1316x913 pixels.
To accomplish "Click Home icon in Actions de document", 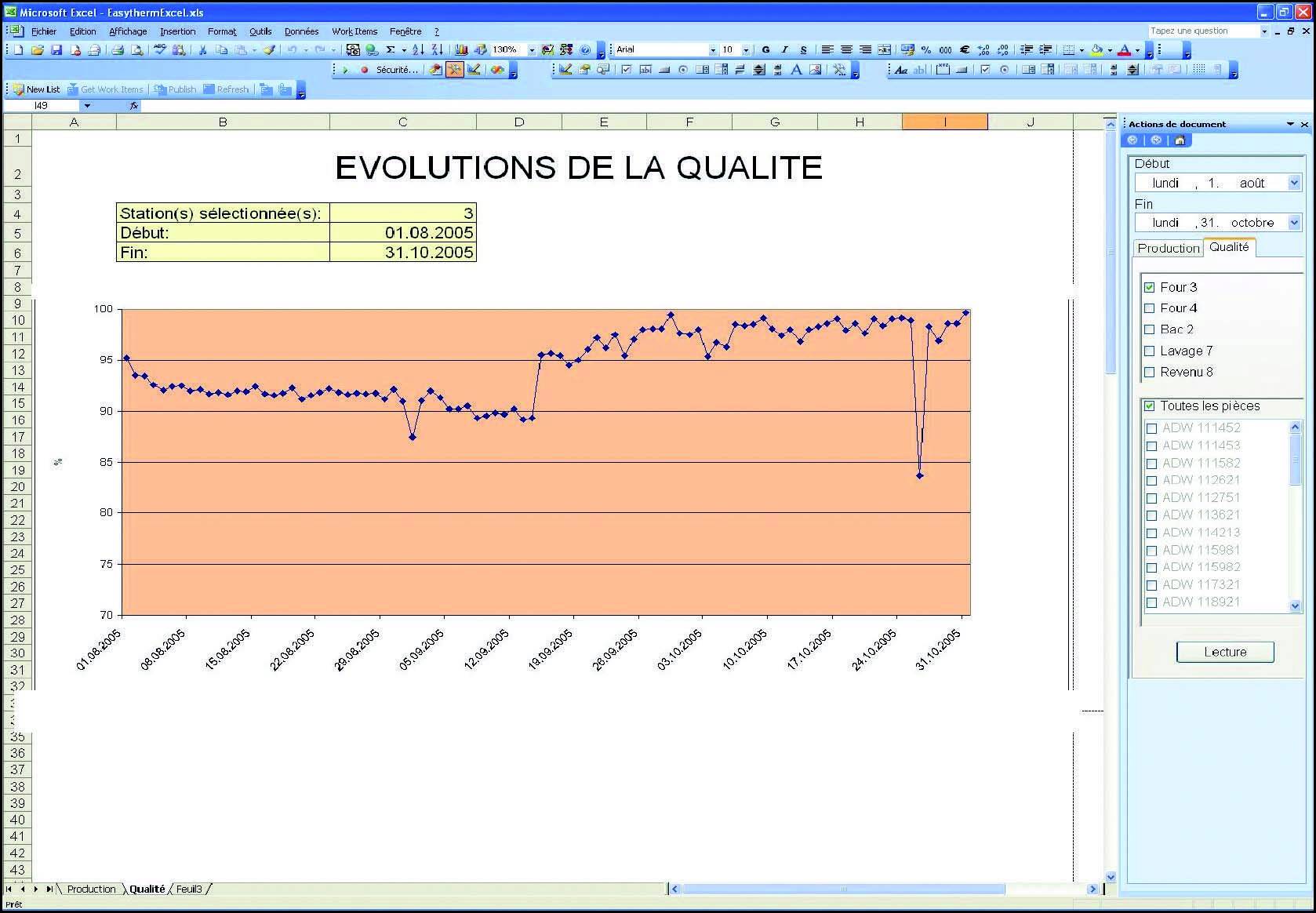I will (1180, 140).
